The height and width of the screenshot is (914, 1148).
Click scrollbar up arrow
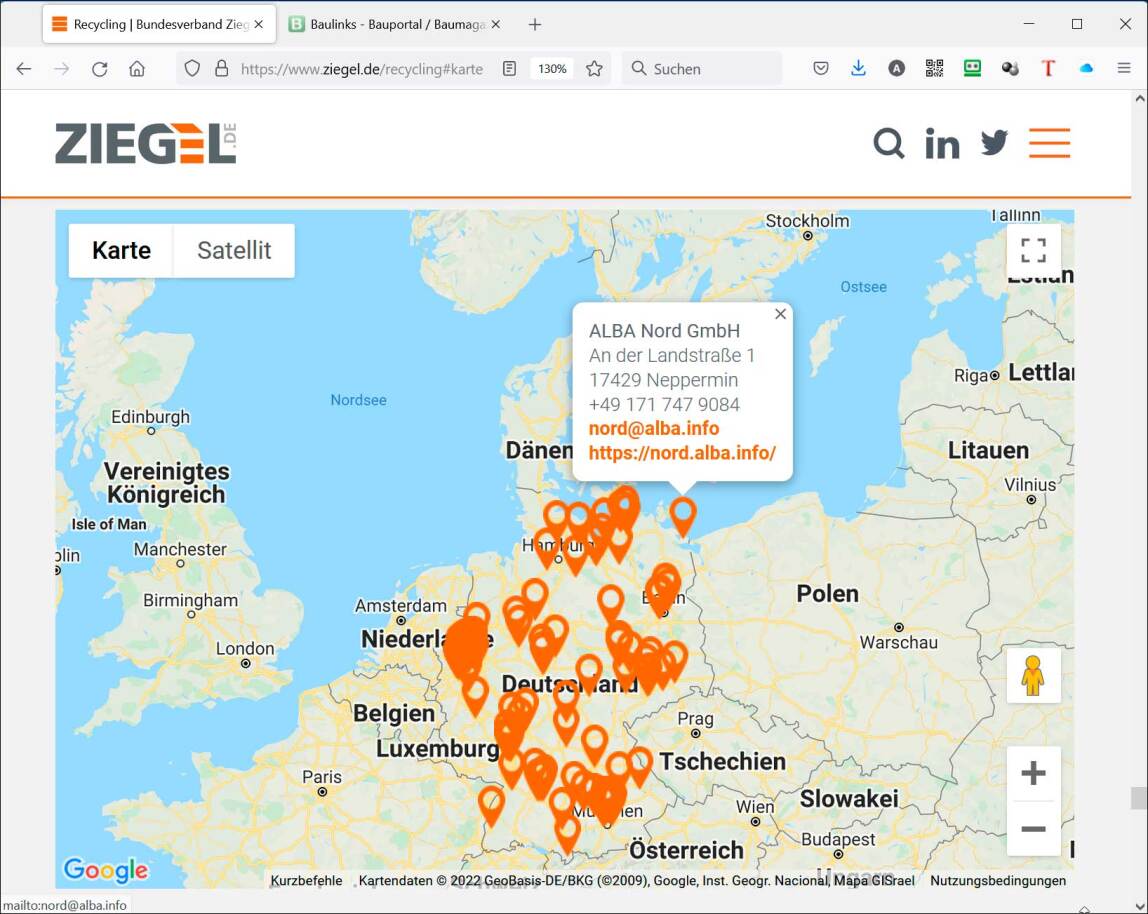click(1139, 98)
